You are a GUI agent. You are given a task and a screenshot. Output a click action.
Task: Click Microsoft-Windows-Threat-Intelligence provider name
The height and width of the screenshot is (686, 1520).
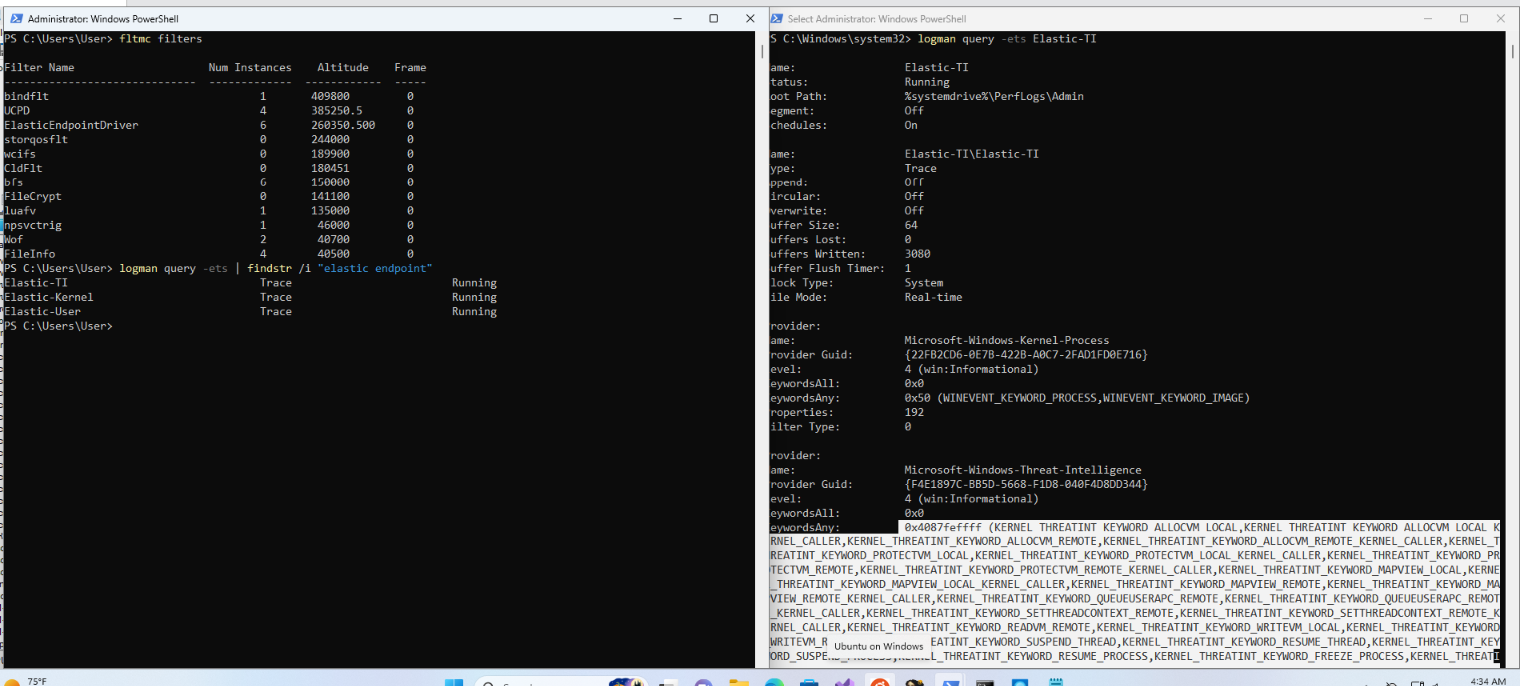(1023, 470)
